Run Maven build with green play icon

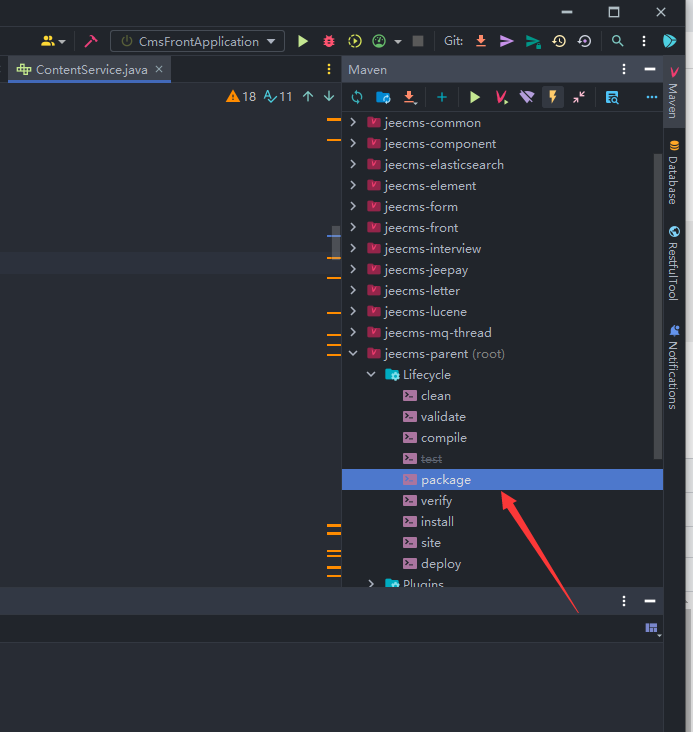click(x=475, y=97)
